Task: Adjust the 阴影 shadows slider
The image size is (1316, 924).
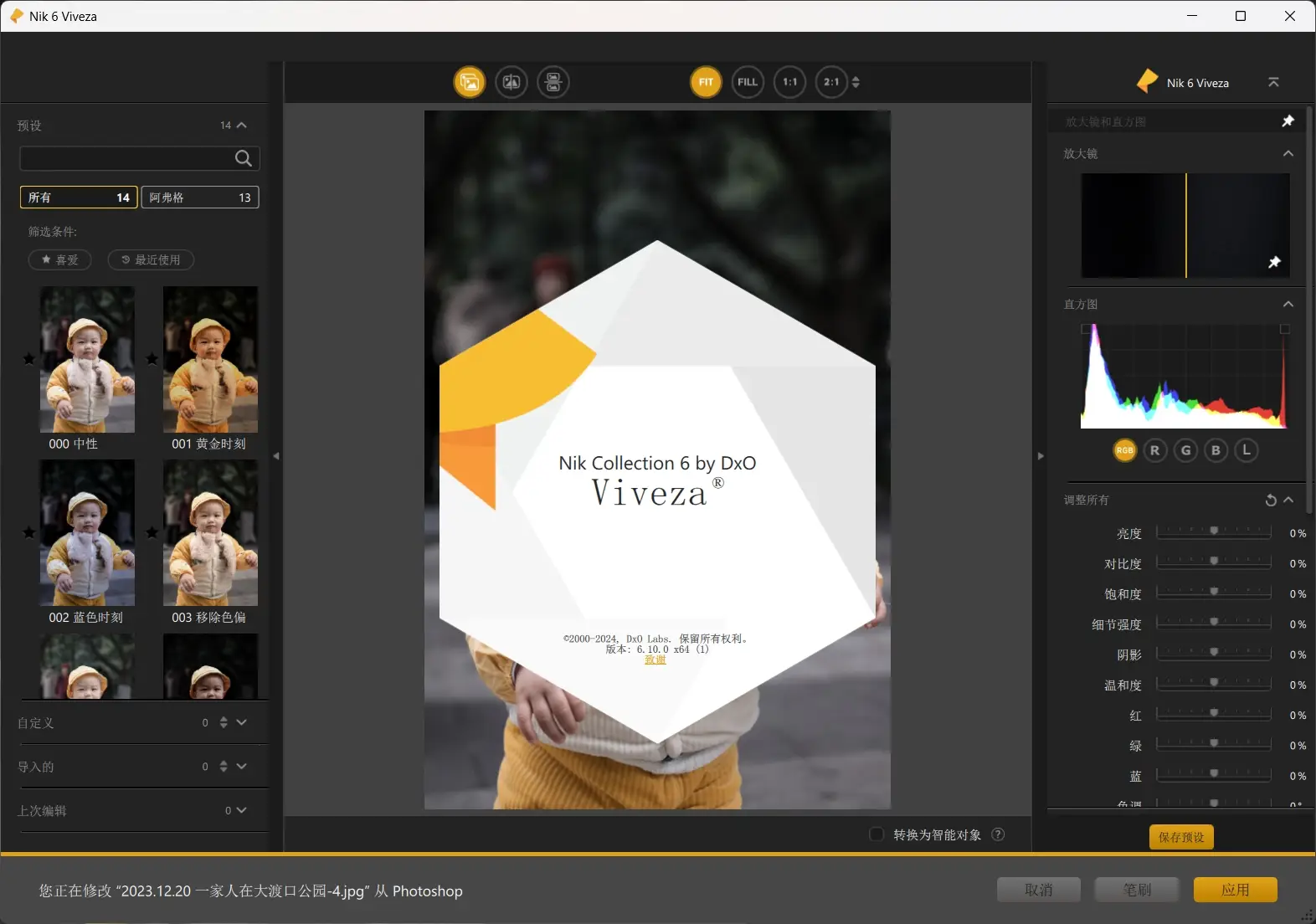Action: pos(1214,654)
